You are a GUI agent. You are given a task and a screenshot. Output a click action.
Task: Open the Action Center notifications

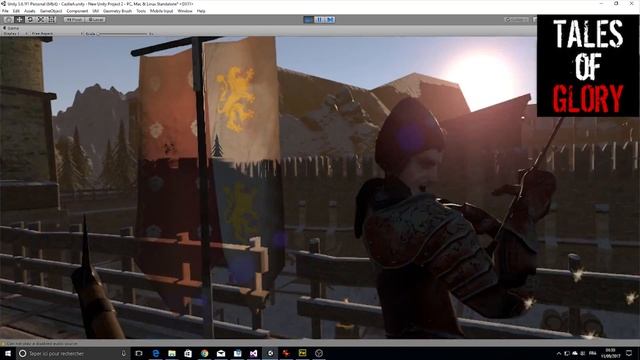coord(629,353)
